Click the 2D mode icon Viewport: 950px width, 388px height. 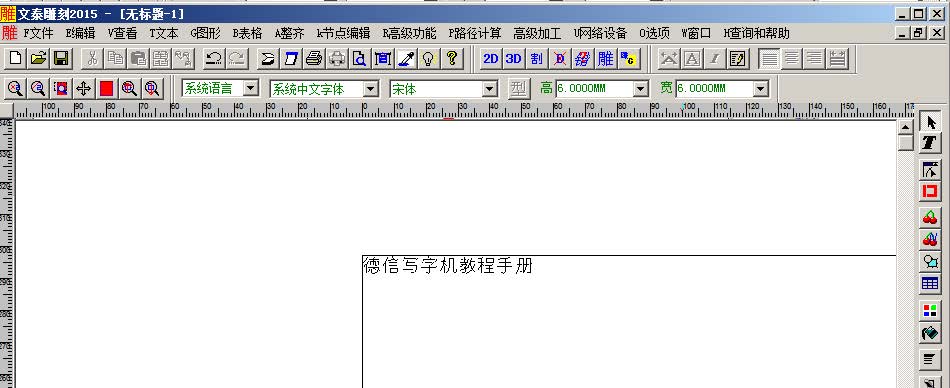[x=490, y=58]
